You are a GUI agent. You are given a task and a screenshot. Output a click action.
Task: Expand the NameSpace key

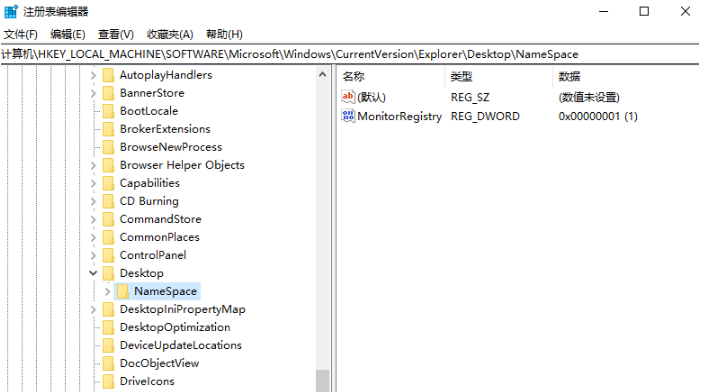[107, 291]
